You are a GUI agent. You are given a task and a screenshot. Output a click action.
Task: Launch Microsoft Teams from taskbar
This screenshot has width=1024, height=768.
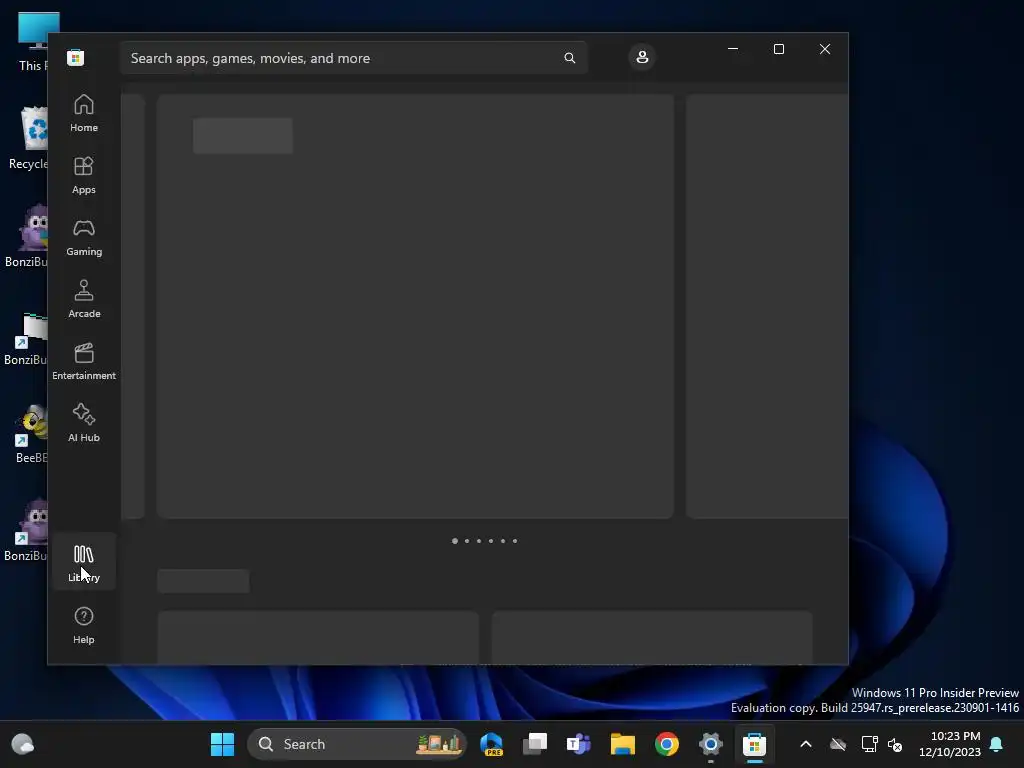(579, 744)
